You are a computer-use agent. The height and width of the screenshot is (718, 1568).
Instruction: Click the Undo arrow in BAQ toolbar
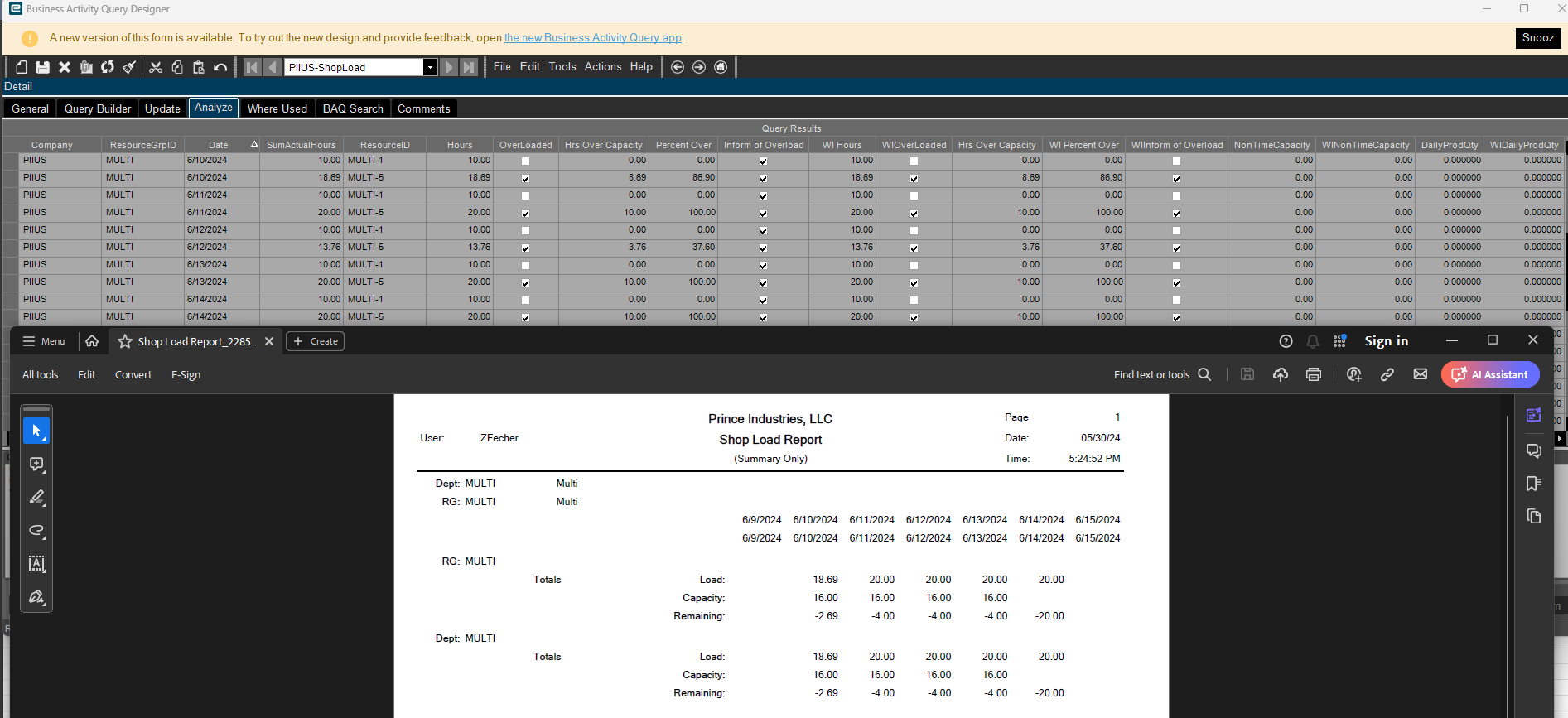tap(220, 67)
